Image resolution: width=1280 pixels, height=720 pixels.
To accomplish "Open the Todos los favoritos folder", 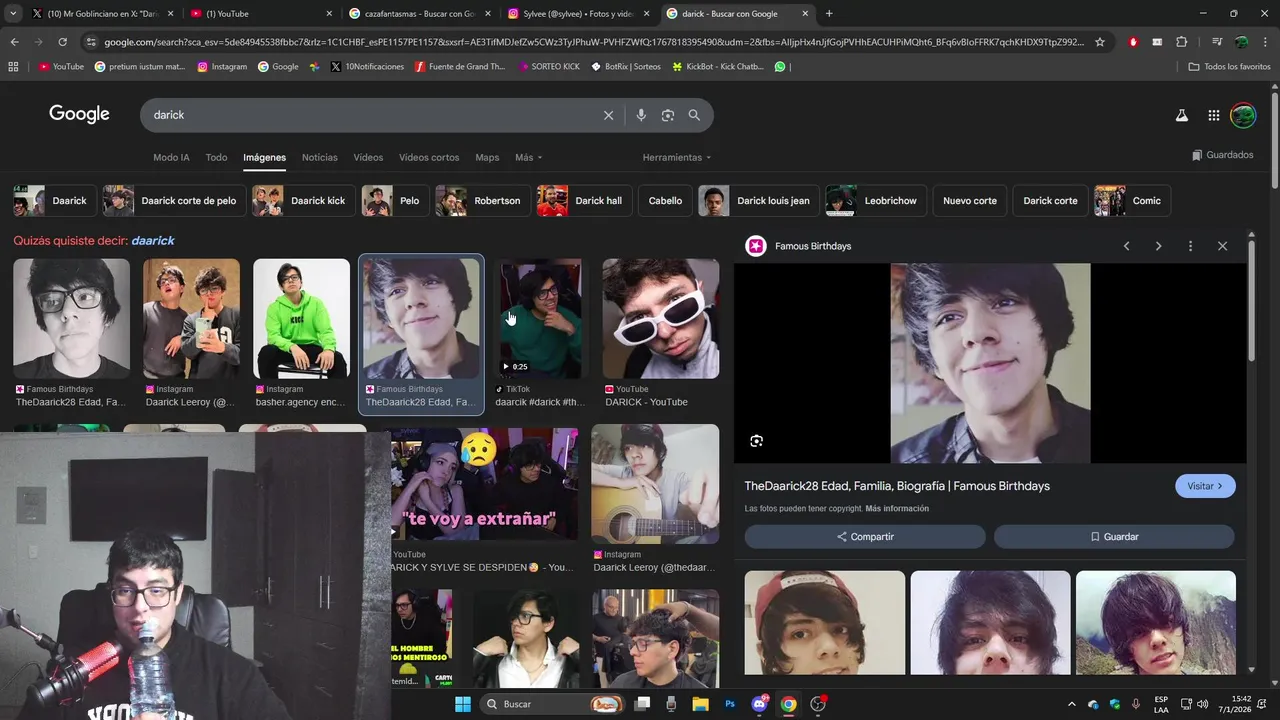I will 1229,66.
